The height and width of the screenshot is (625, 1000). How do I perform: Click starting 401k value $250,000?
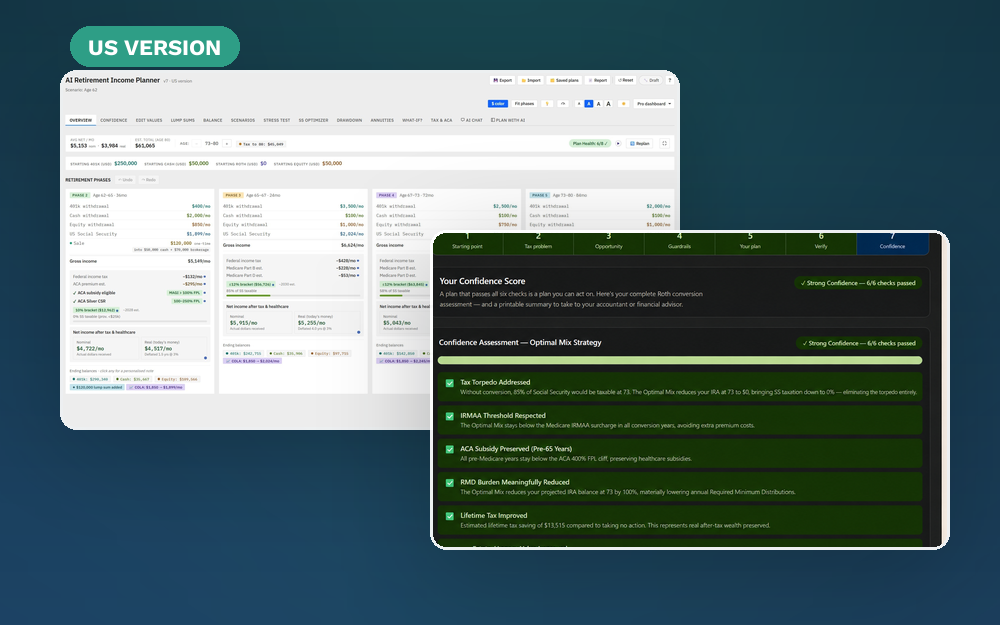pyautogui.click(x=126, y=163)
